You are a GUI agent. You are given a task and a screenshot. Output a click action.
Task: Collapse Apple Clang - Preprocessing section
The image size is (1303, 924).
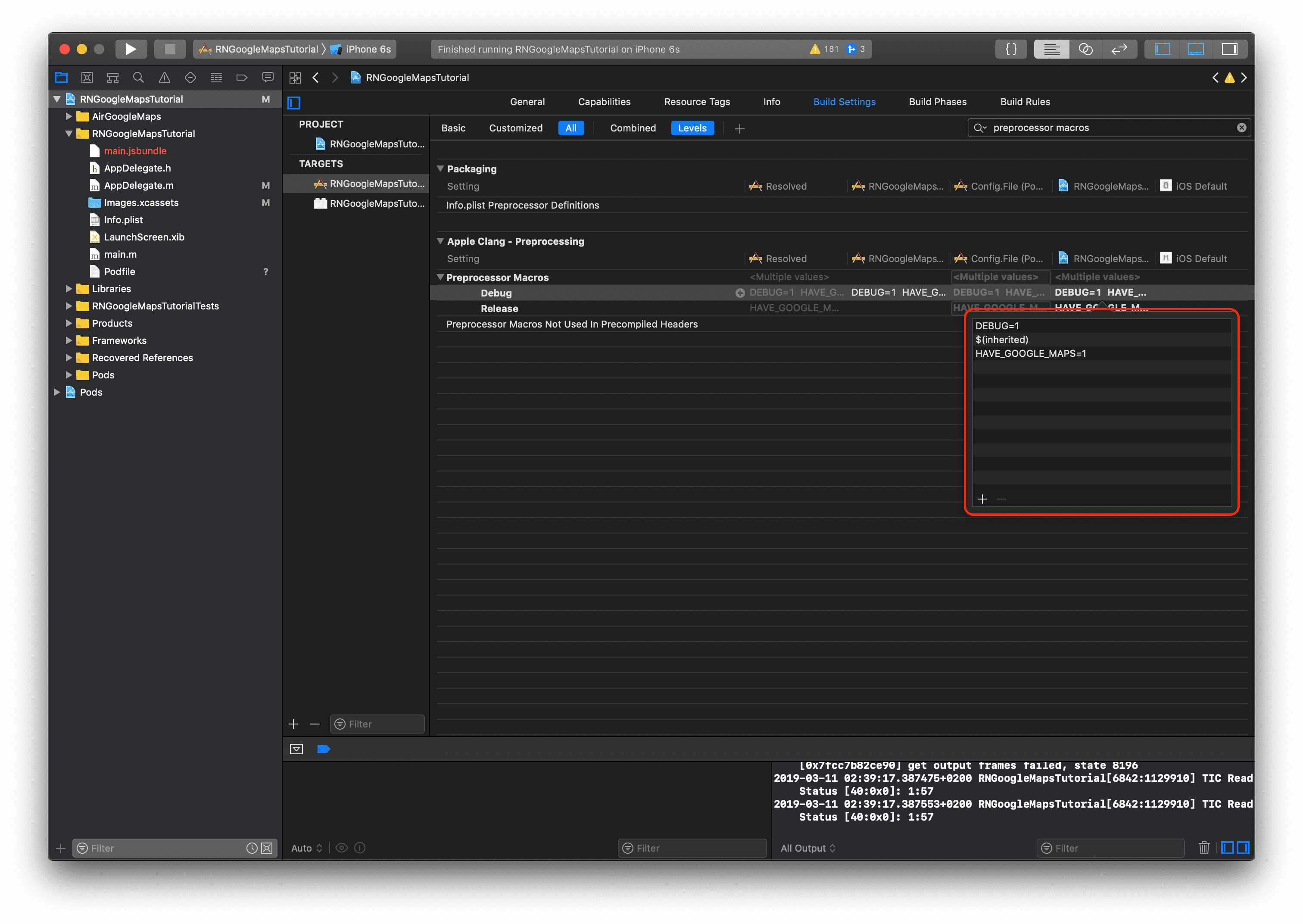pos(440,240)
